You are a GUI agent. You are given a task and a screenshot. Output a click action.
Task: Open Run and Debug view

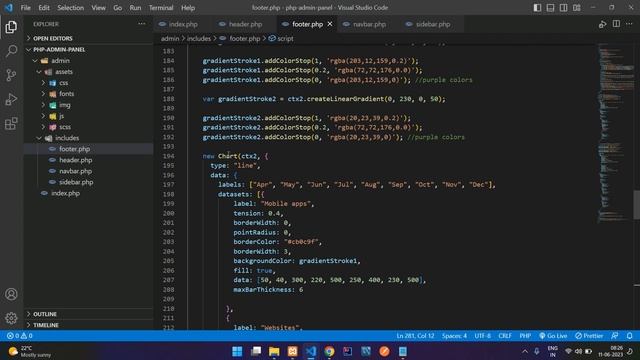click(x=11, y=99)
